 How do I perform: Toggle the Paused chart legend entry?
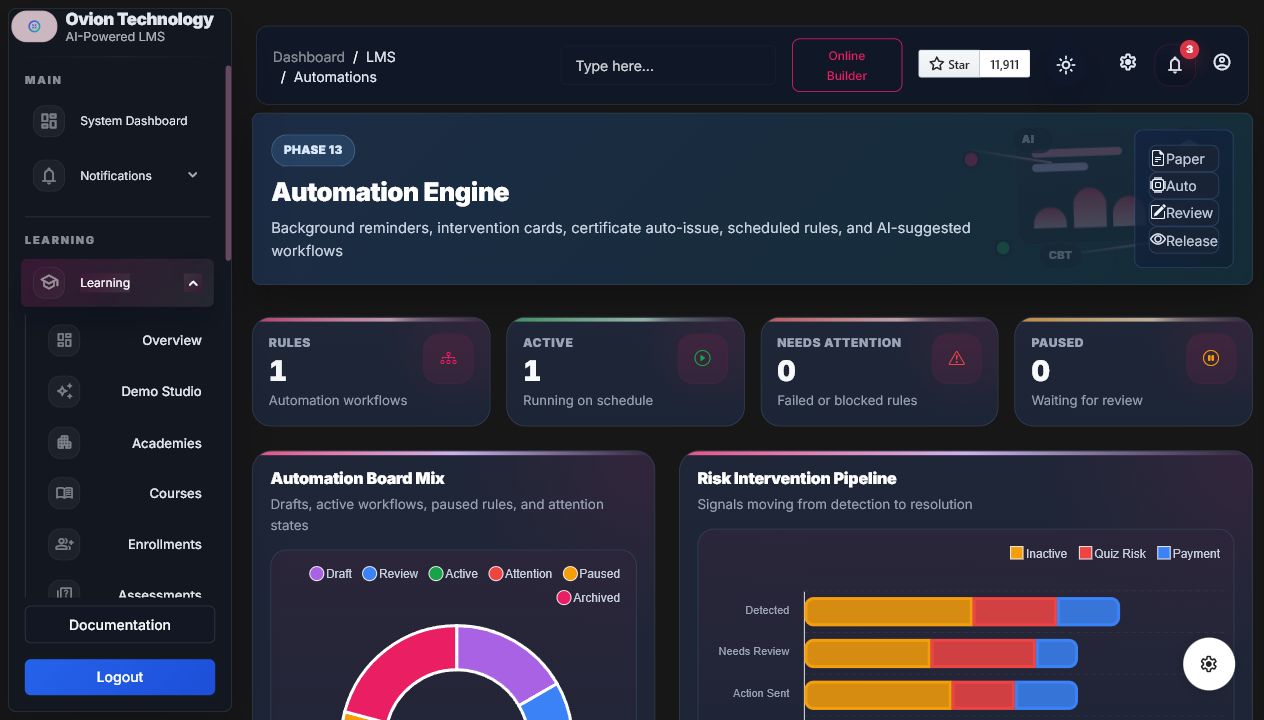[591, 574]
